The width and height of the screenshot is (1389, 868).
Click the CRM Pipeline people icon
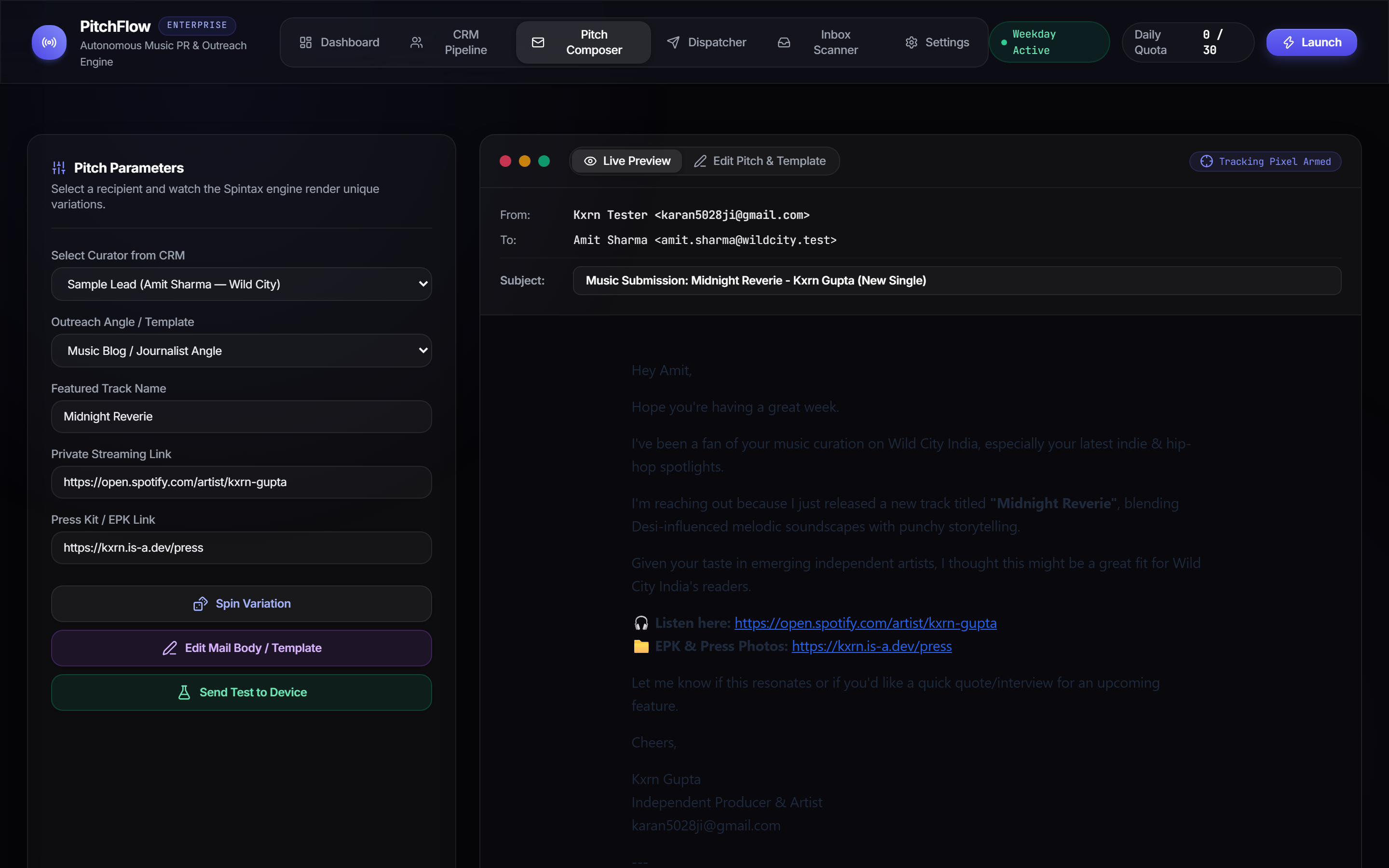coord(417,42)
